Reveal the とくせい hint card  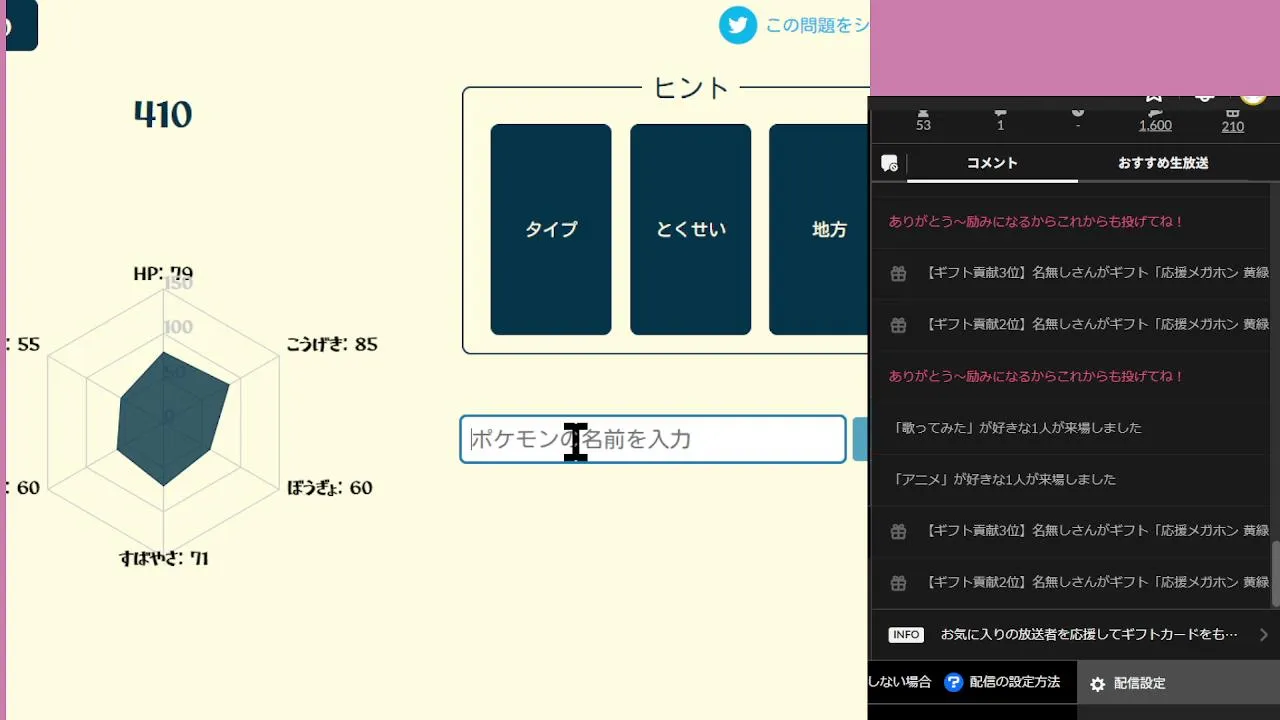tap(690, 229)
